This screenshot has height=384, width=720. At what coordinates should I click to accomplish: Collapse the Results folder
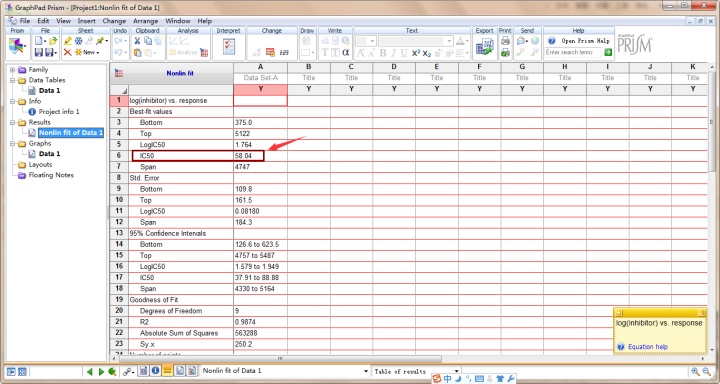coord(12,123)
